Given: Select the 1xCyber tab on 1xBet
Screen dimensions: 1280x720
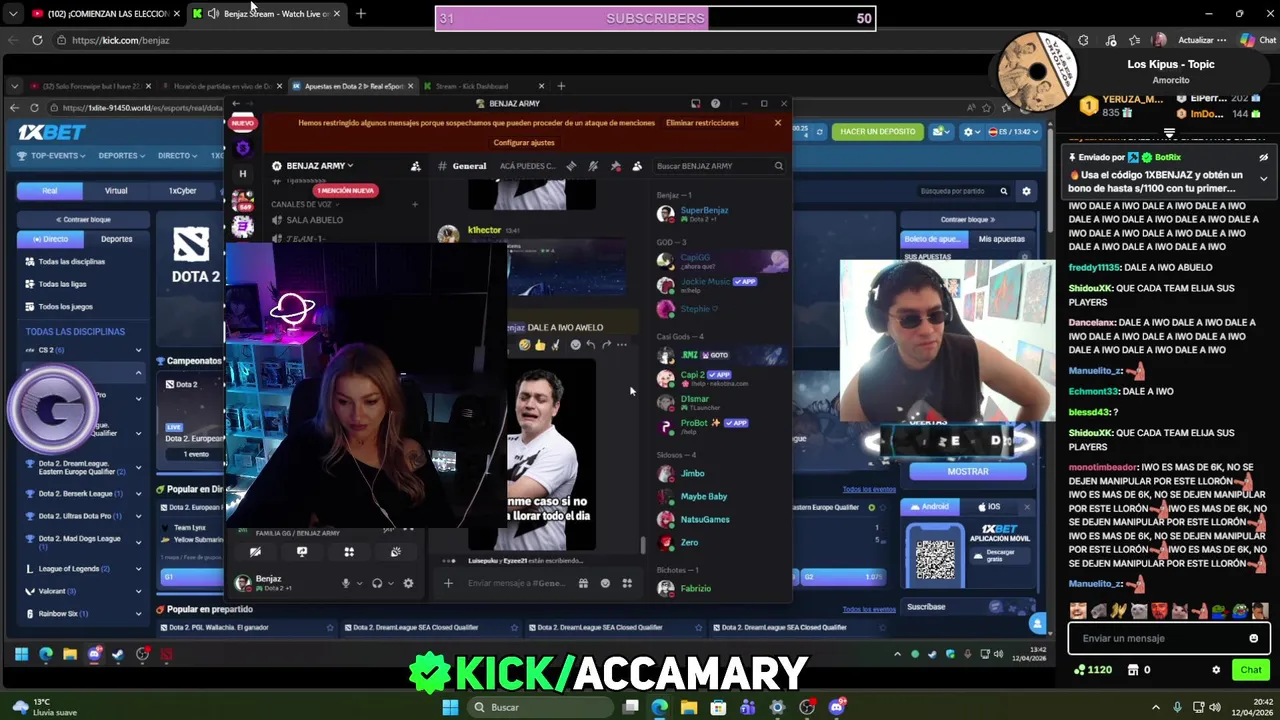Looking at the screenshot, I should click(x=182, y=190).
